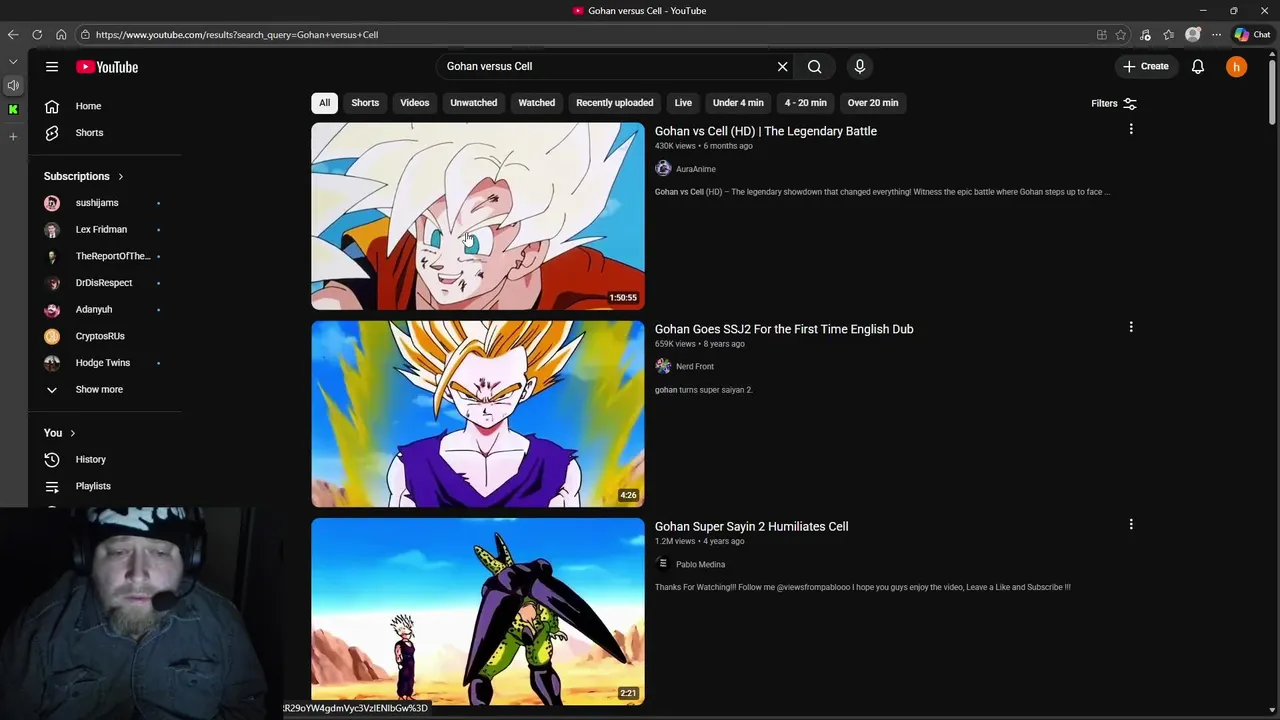Select the Live filter chip

[x=683, y=103]
